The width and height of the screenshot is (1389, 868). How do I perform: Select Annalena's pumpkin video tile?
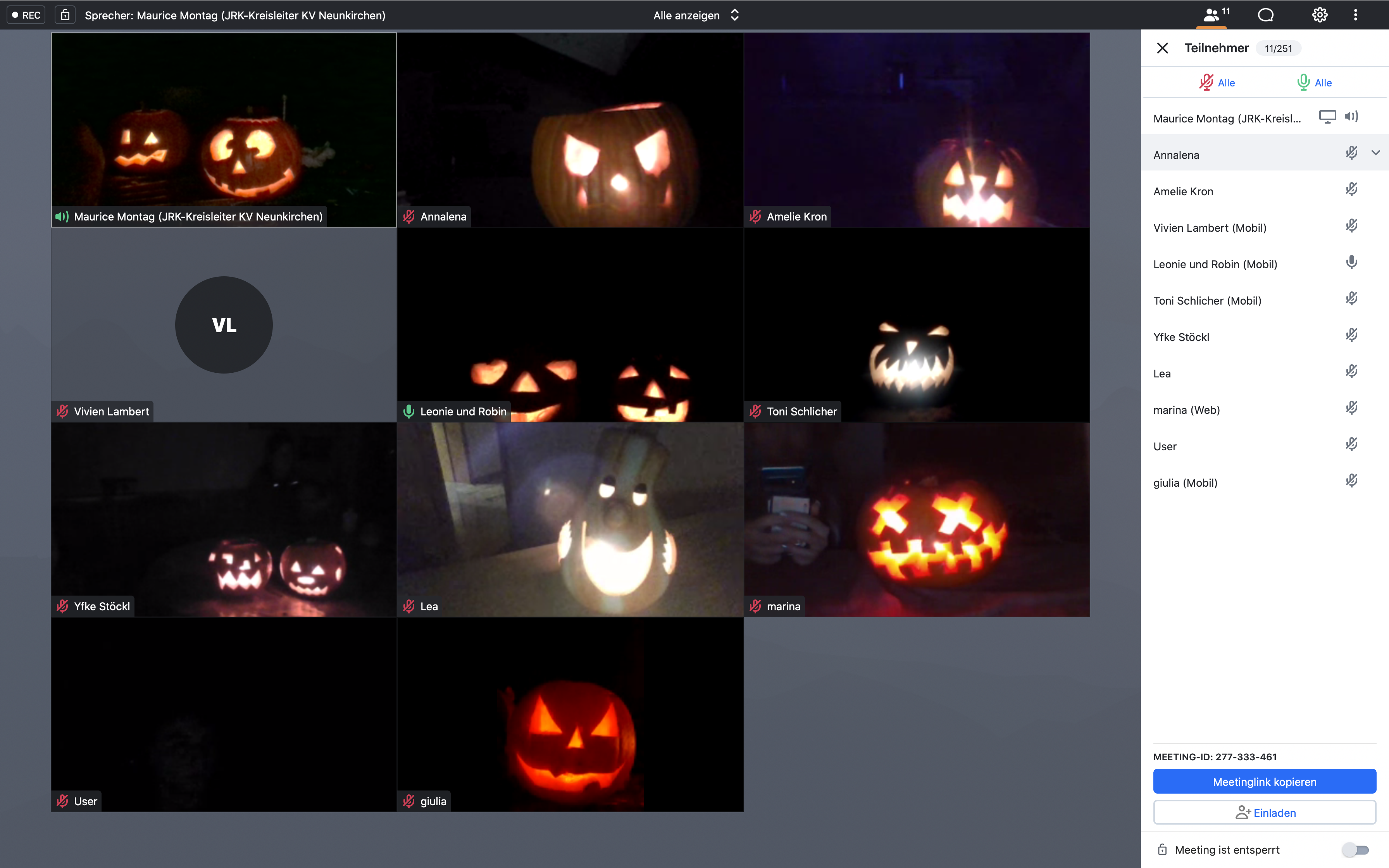pyautogui.click(x=570, y=130)
